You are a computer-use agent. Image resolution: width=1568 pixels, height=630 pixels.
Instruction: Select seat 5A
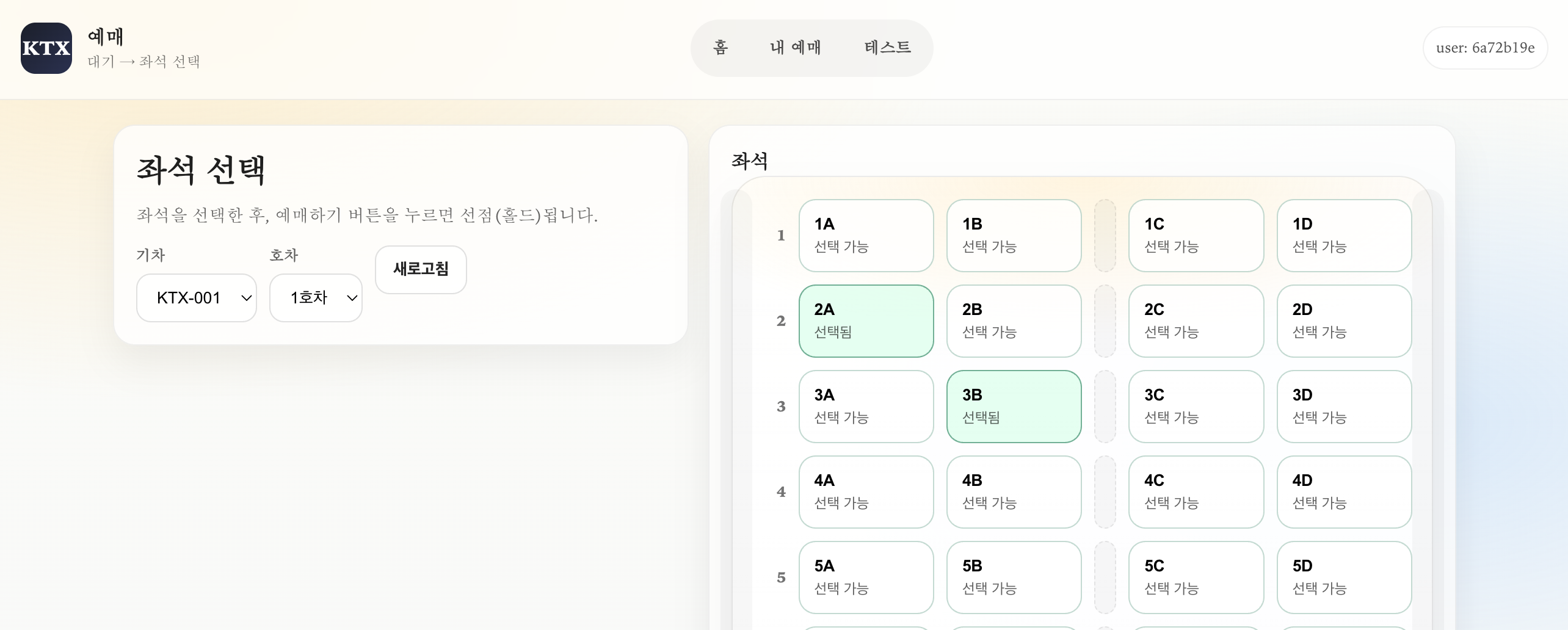[x=866, y=577]
